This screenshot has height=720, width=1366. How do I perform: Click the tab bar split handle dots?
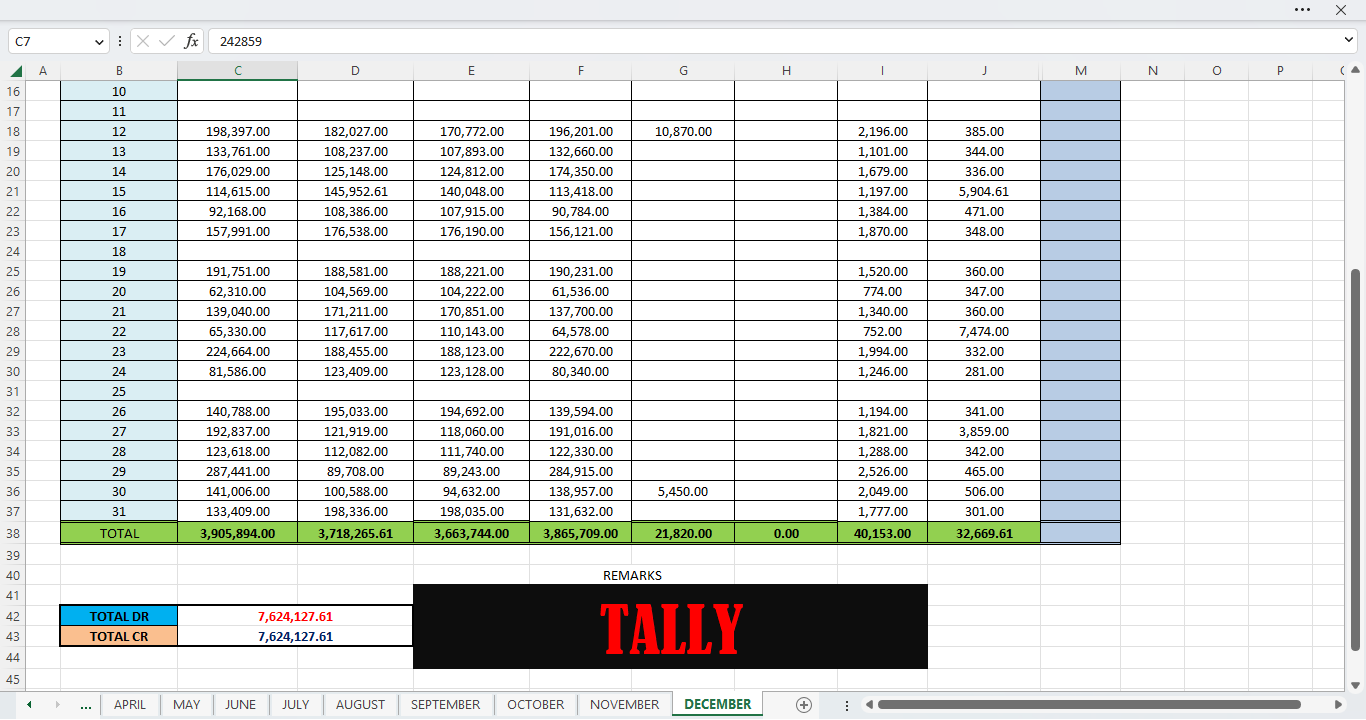(845, 705)
